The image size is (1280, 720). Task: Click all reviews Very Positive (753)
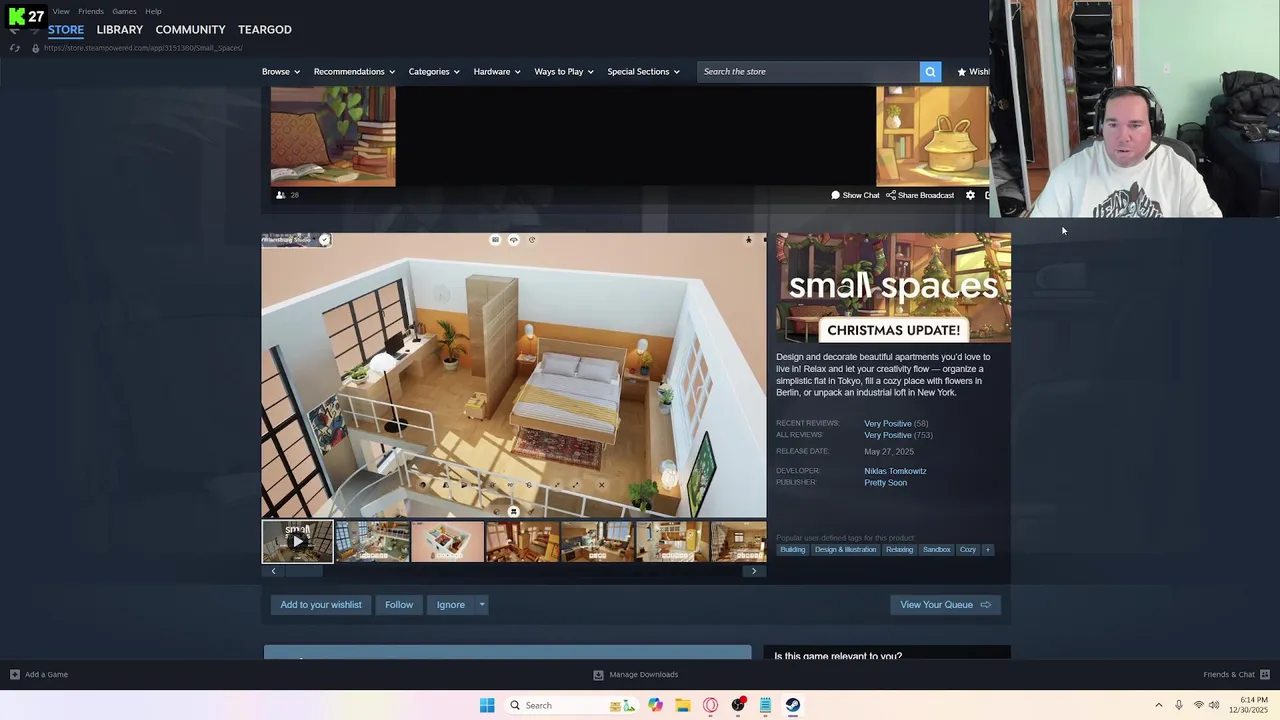click(x=898, y=436)
